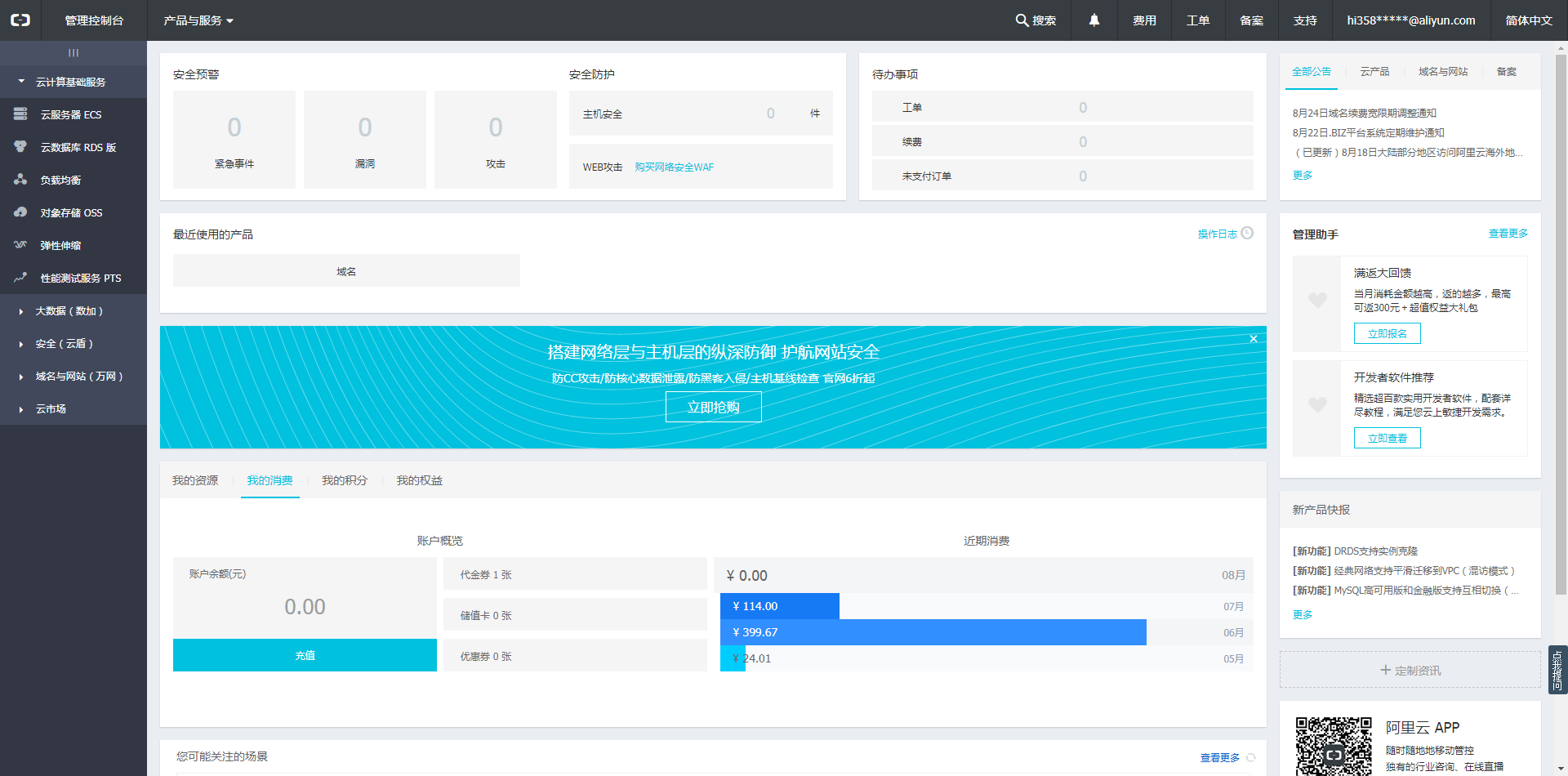Switch to the 我的积分 tab
The image size is (1568, 776).
(x=345, y=480)
